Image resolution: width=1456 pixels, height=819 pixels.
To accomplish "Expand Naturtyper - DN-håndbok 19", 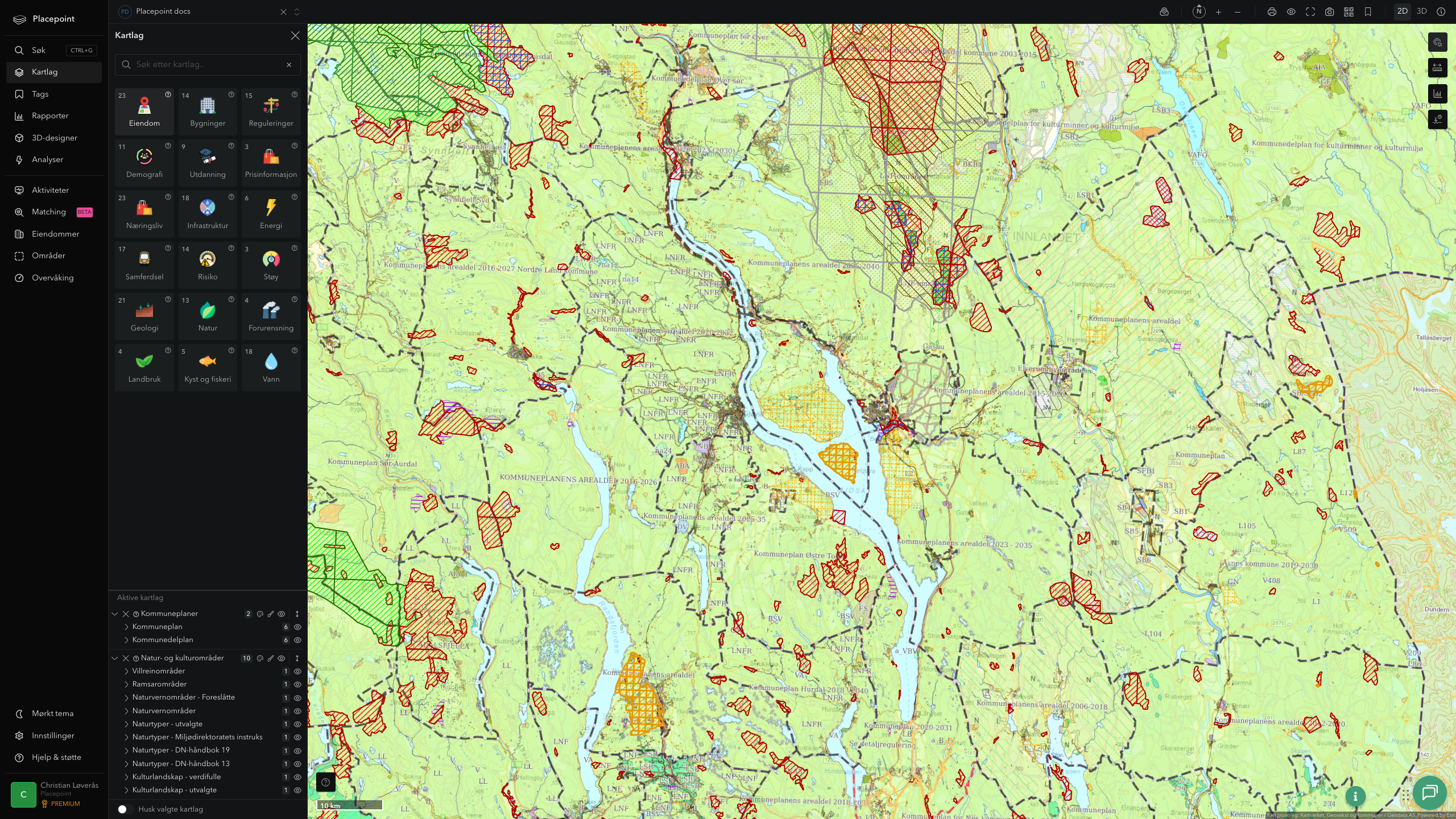I will click(x=126, y=750).
